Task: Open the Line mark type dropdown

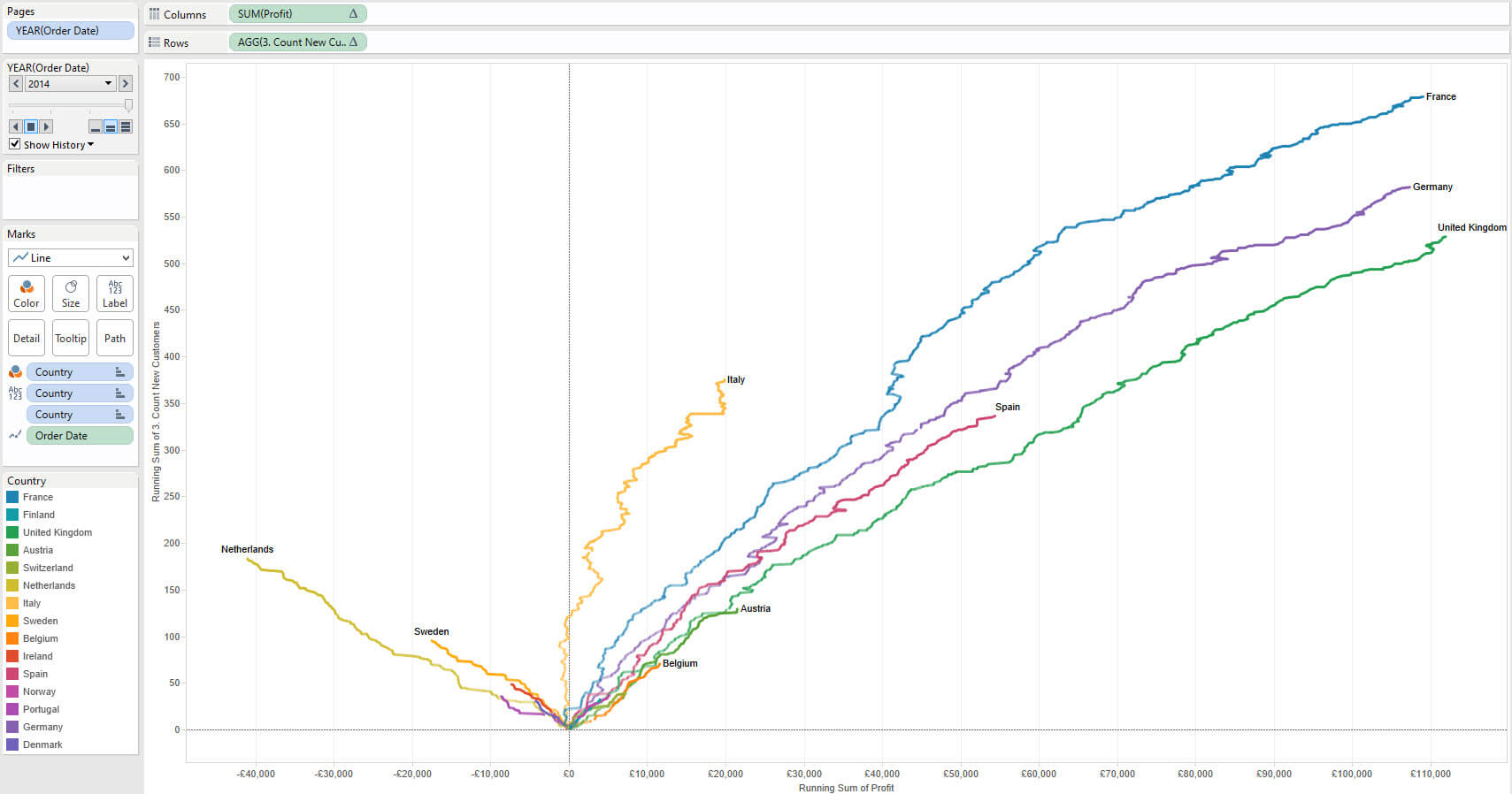Action: click(71, 257)
